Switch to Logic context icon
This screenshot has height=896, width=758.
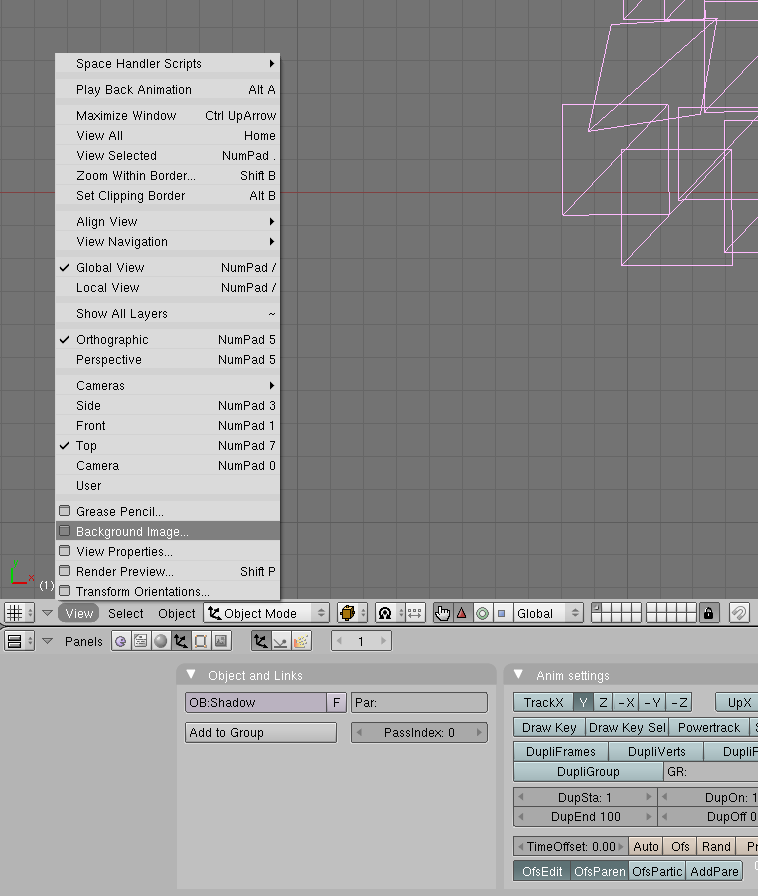121,641
